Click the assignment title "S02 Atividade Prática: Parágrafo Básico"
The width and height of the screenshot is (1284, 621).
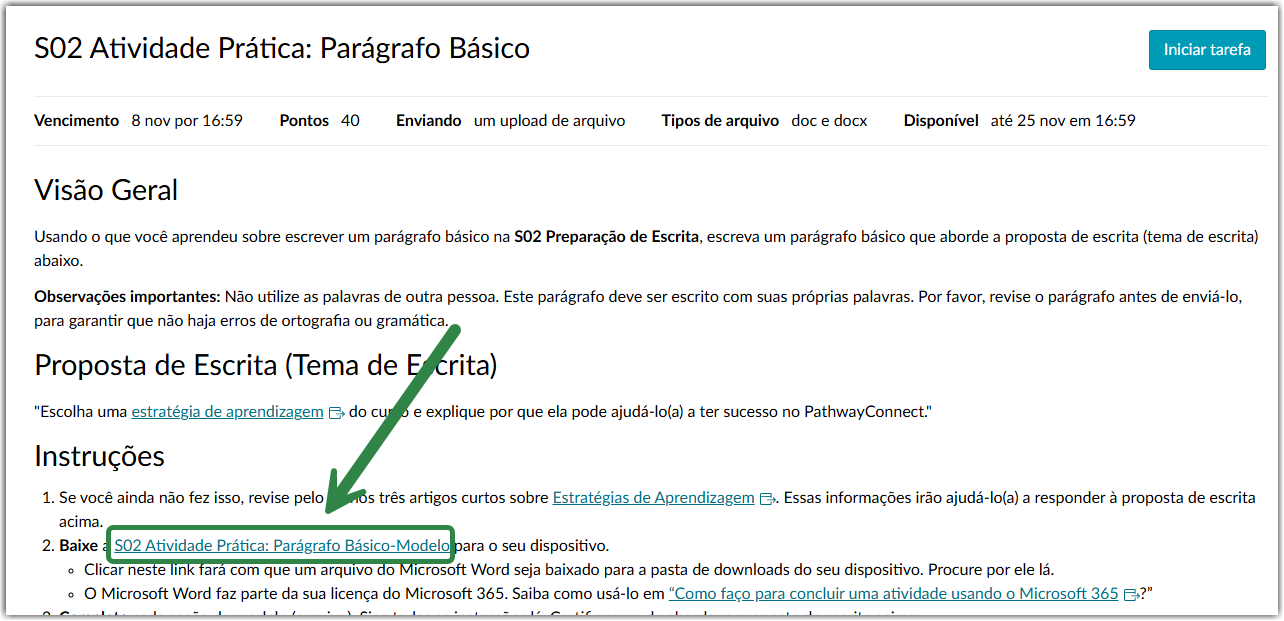pos(281,48)
